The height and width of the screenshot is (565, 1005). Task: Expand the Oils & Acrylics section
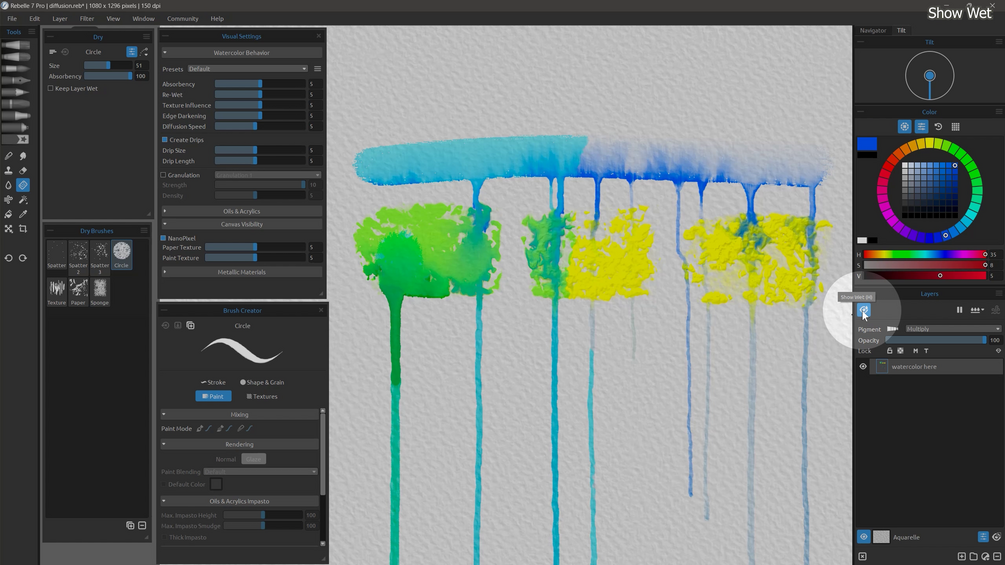pos(241,211)
